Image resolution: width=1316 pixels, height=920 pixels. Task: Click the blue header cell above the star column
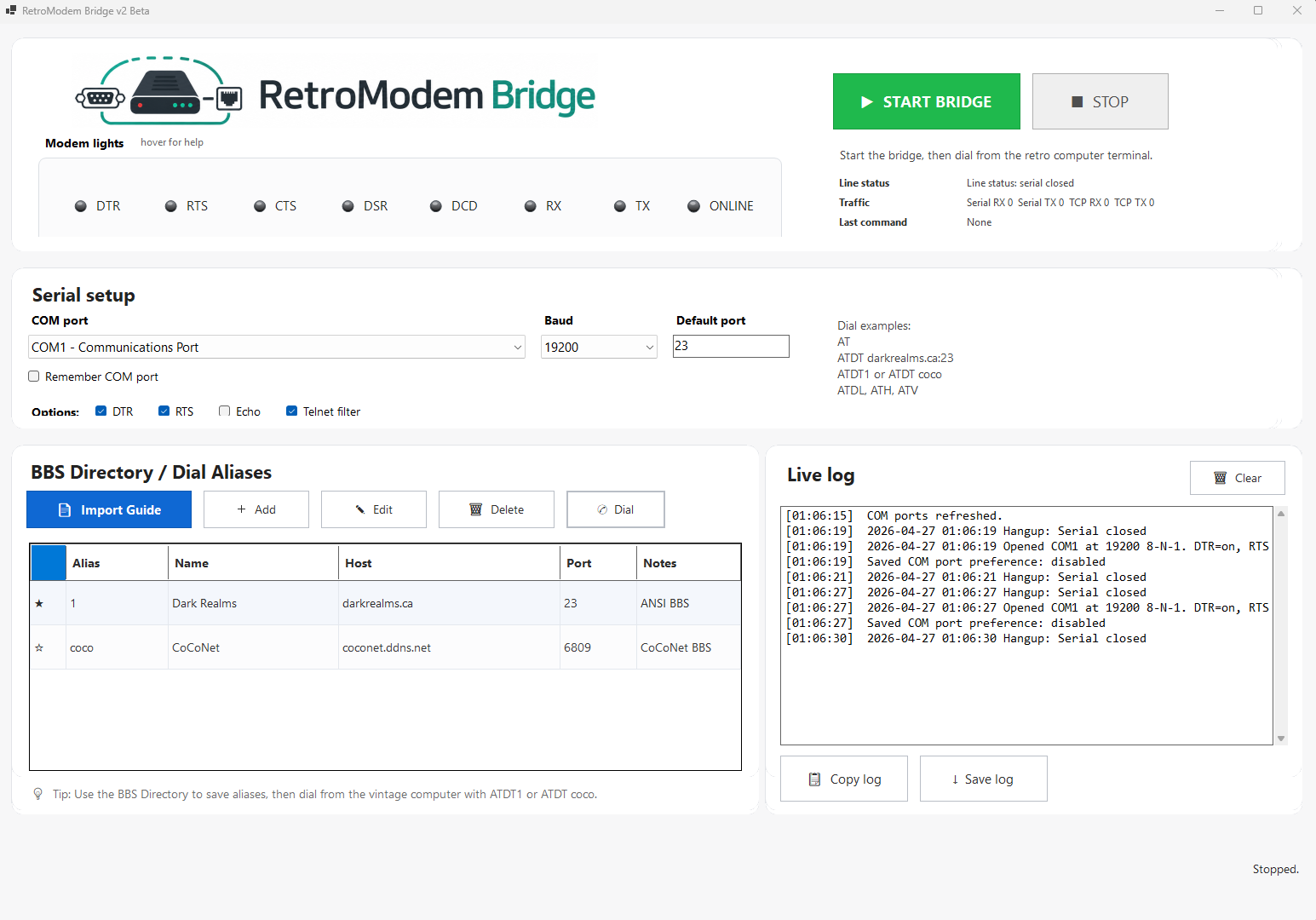pos(49,563)
